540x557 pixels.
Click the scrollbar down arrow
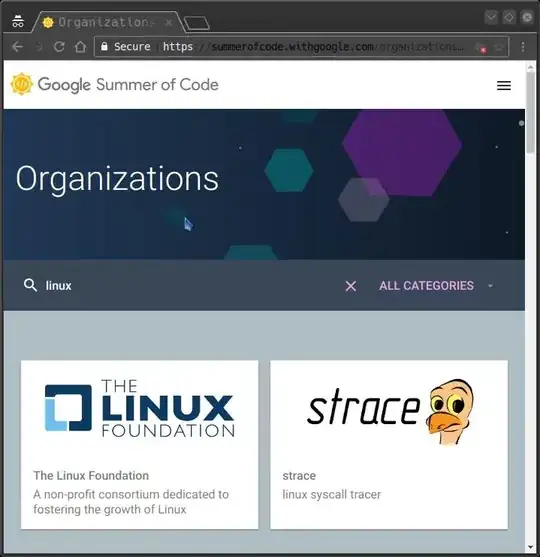(530, 547)
